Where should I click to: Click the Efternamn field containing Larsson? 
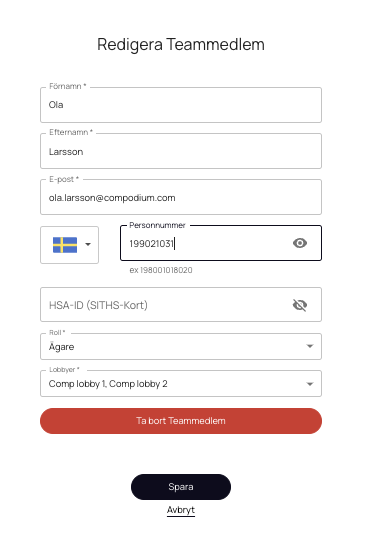click(x=181, y=151)
